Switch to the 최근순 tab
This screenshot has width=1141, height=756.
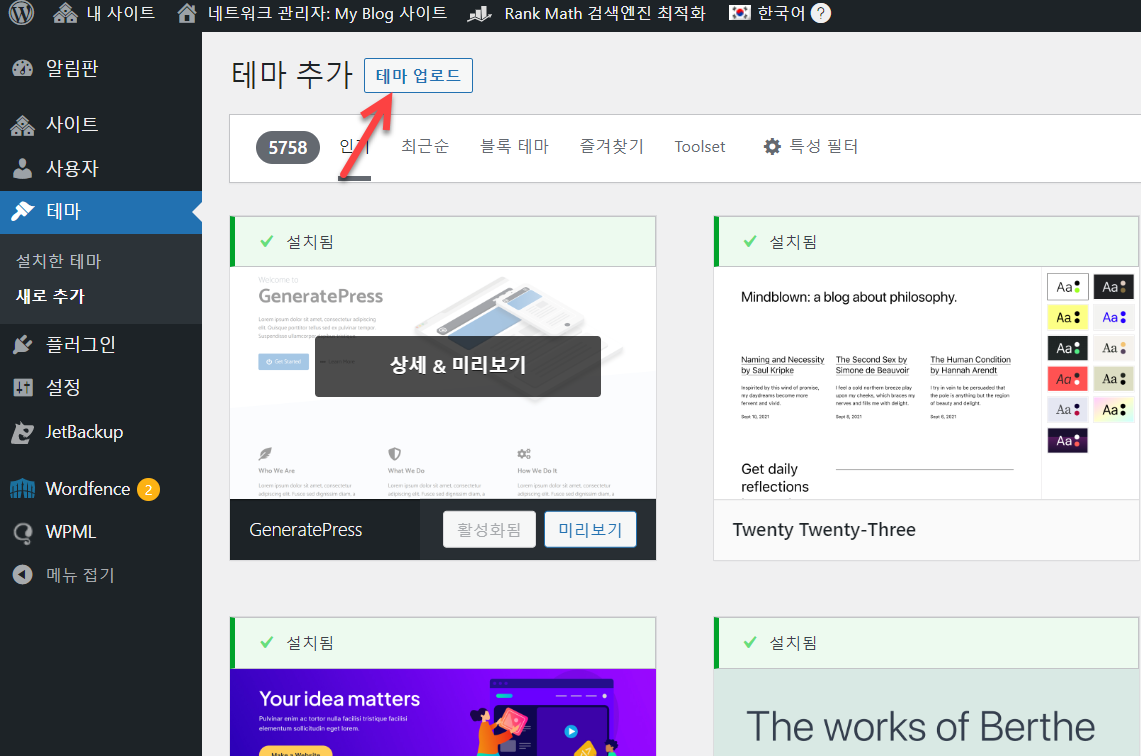click(425, 146)
